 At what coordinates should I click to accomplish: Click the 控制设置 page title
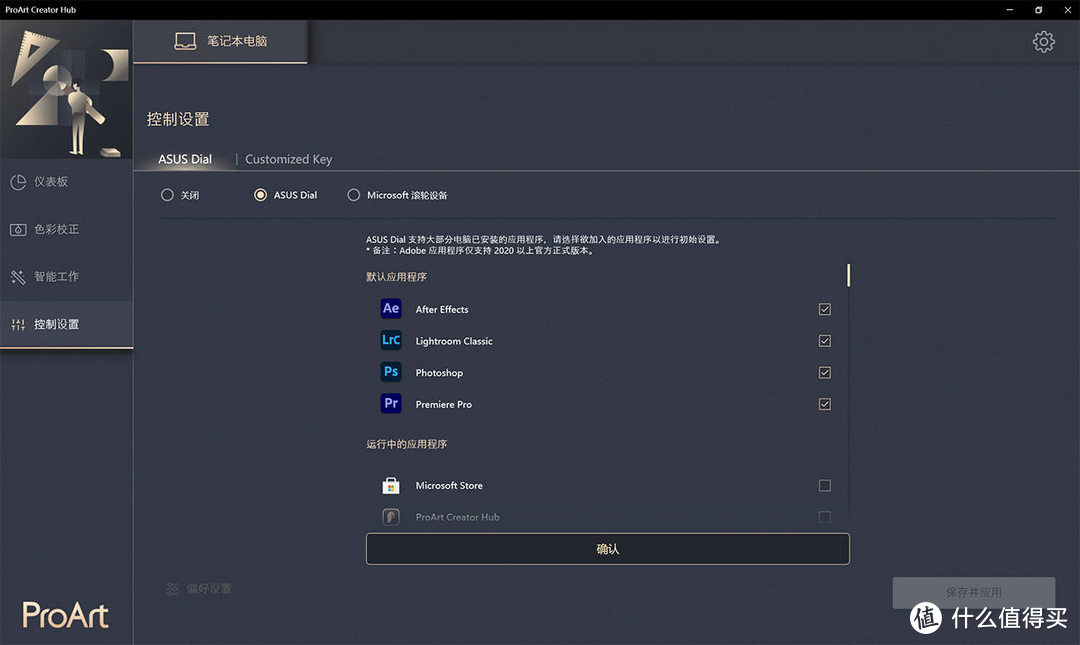pos(178,119)
